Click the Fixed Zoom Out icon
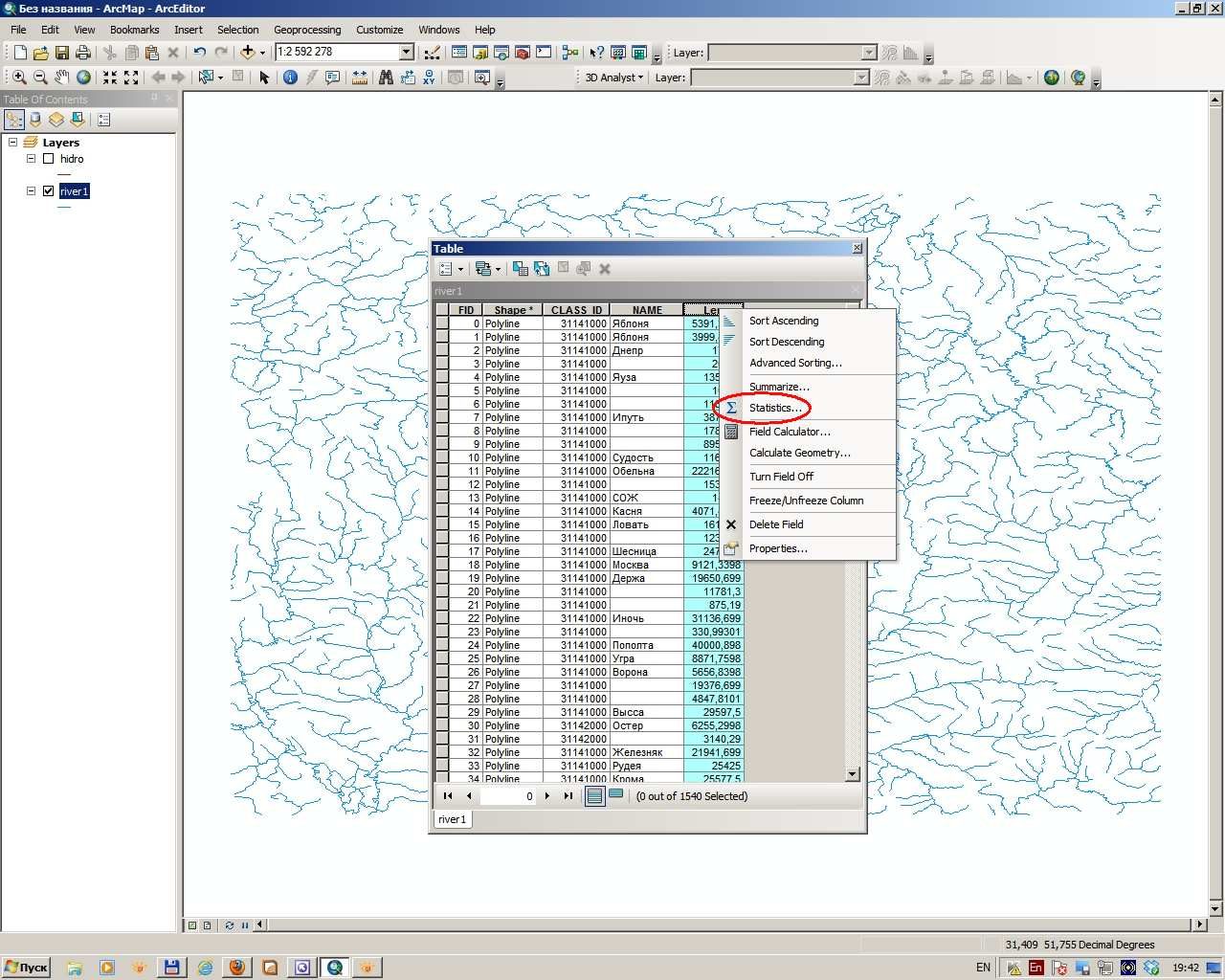 point(131,78)
